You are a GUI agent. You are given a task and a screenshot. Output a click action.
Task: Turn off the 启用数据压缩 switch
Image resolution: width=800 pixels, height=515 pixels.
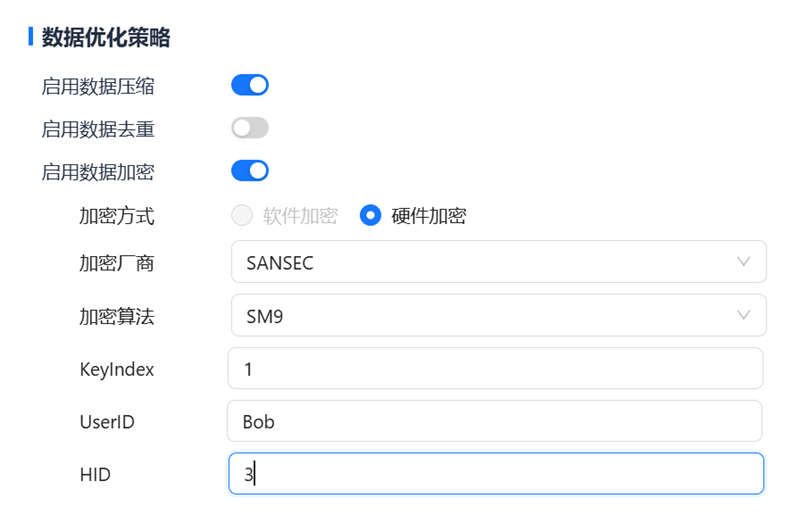250,85
